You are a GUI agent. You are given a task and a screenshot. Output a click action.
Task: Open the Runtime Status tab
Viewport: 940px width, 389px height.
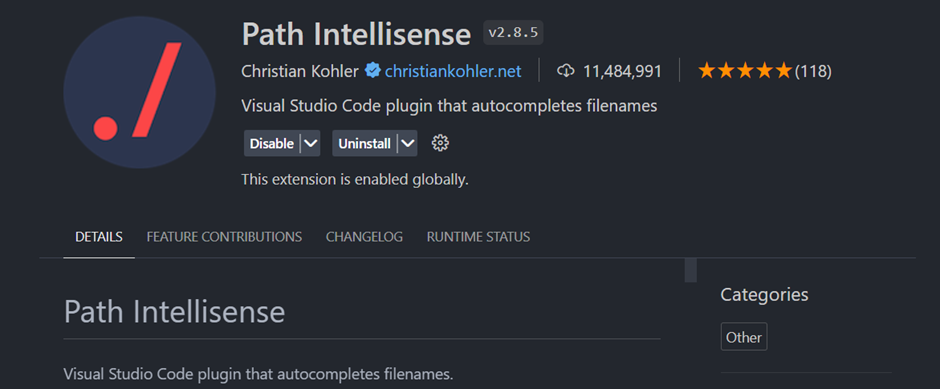478,237
